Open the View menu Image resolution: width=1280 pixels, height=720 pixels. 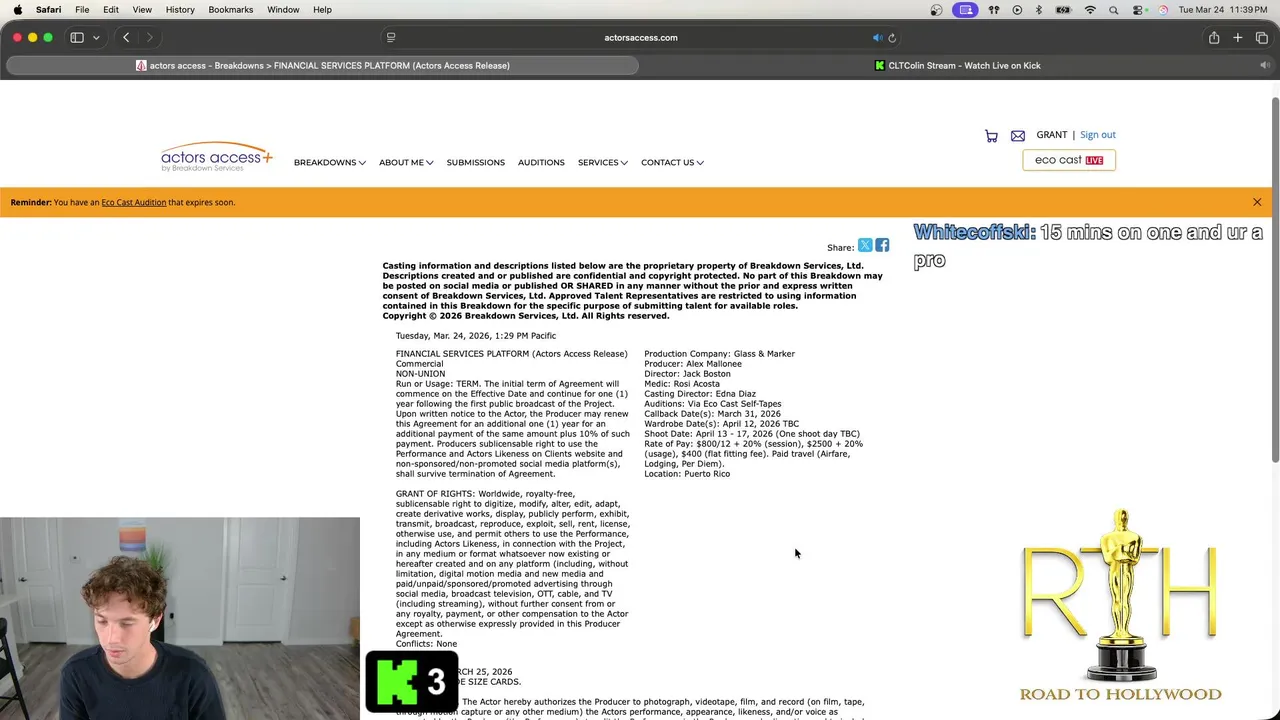pos(142,10)
